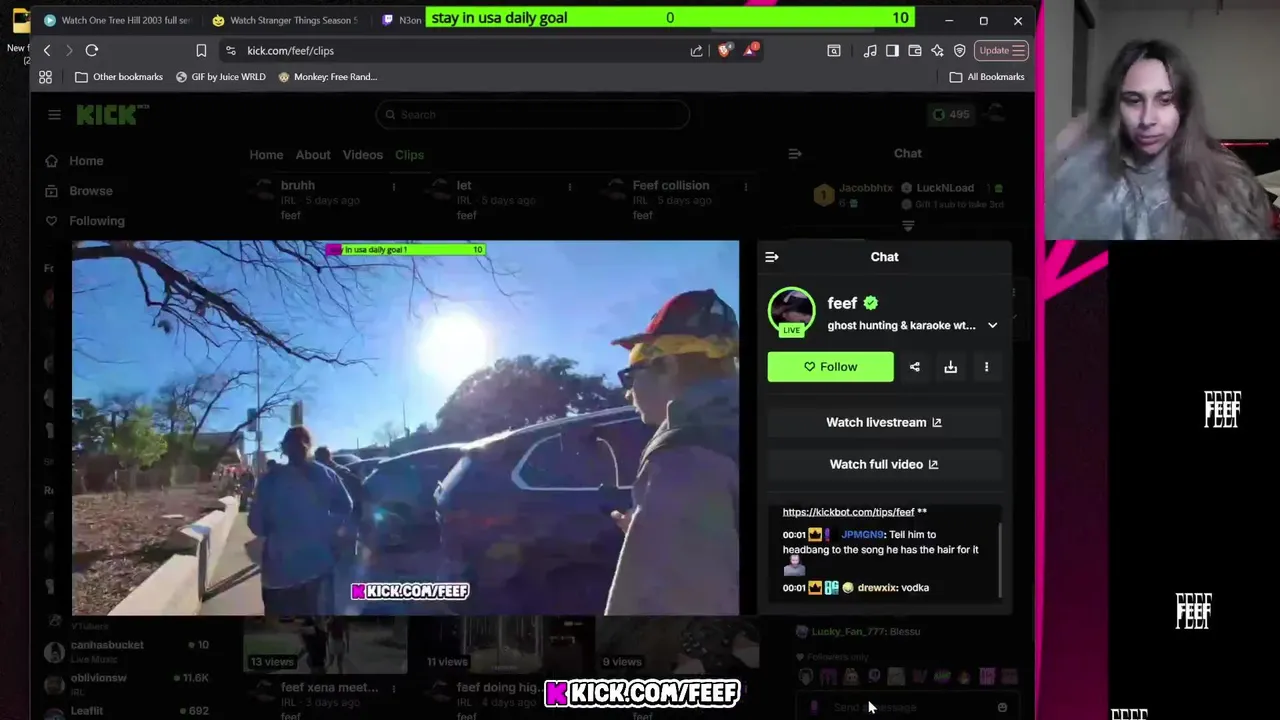Open Brave Rewards triangle icon

pyautogui.click(x=750, y=50)
